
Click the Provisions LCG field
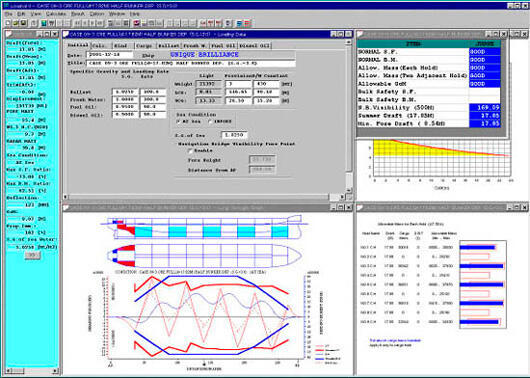(x=238, y=92)
